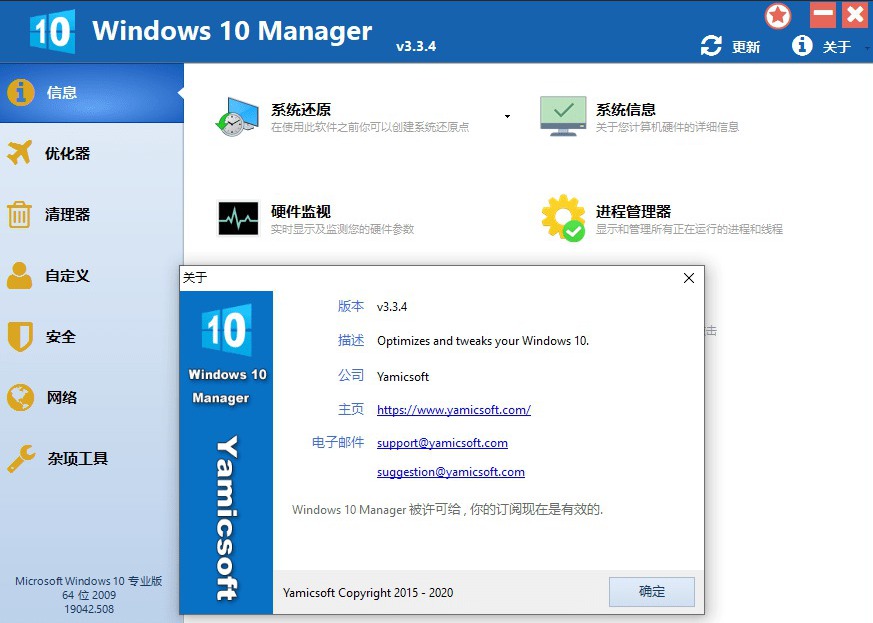873x623 pixels.
Task: Click the red star favorites icon
Action: [778, 16]
